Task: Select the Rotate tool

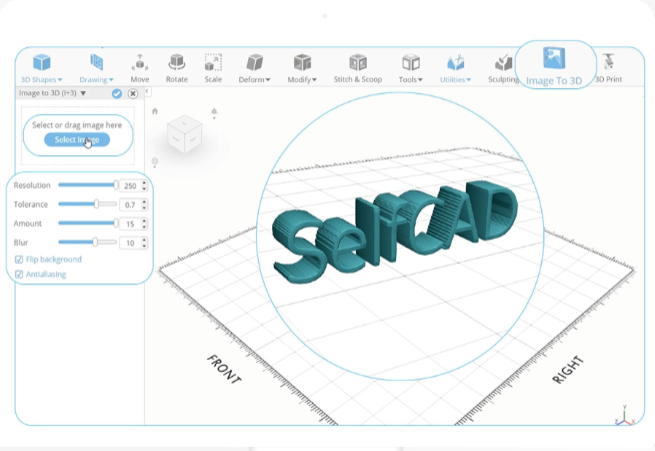Action: (x=177, y=68)
